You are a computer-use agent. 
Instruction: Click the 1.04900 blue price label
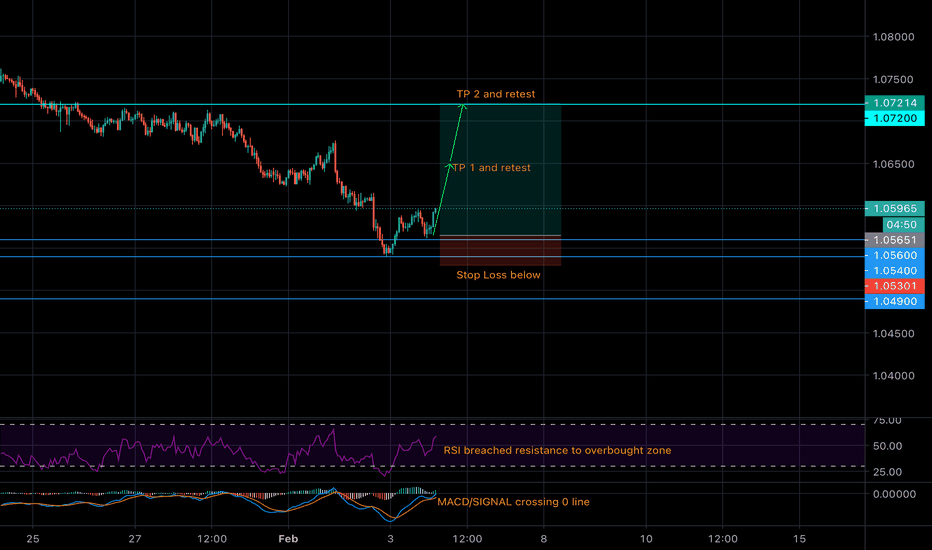click(895, 301)
